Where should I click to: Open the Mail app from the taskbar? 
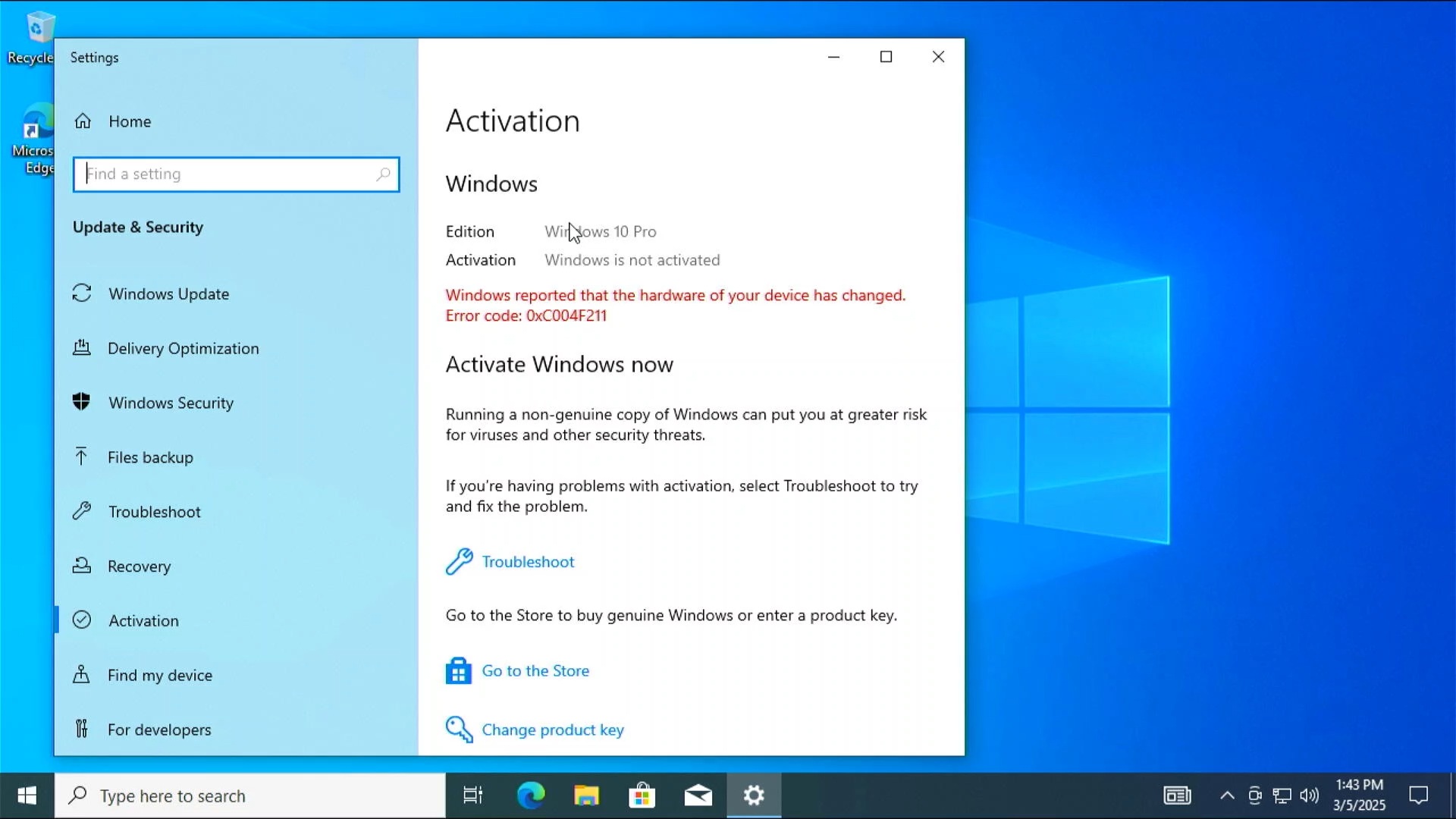[x=698, y=795]
